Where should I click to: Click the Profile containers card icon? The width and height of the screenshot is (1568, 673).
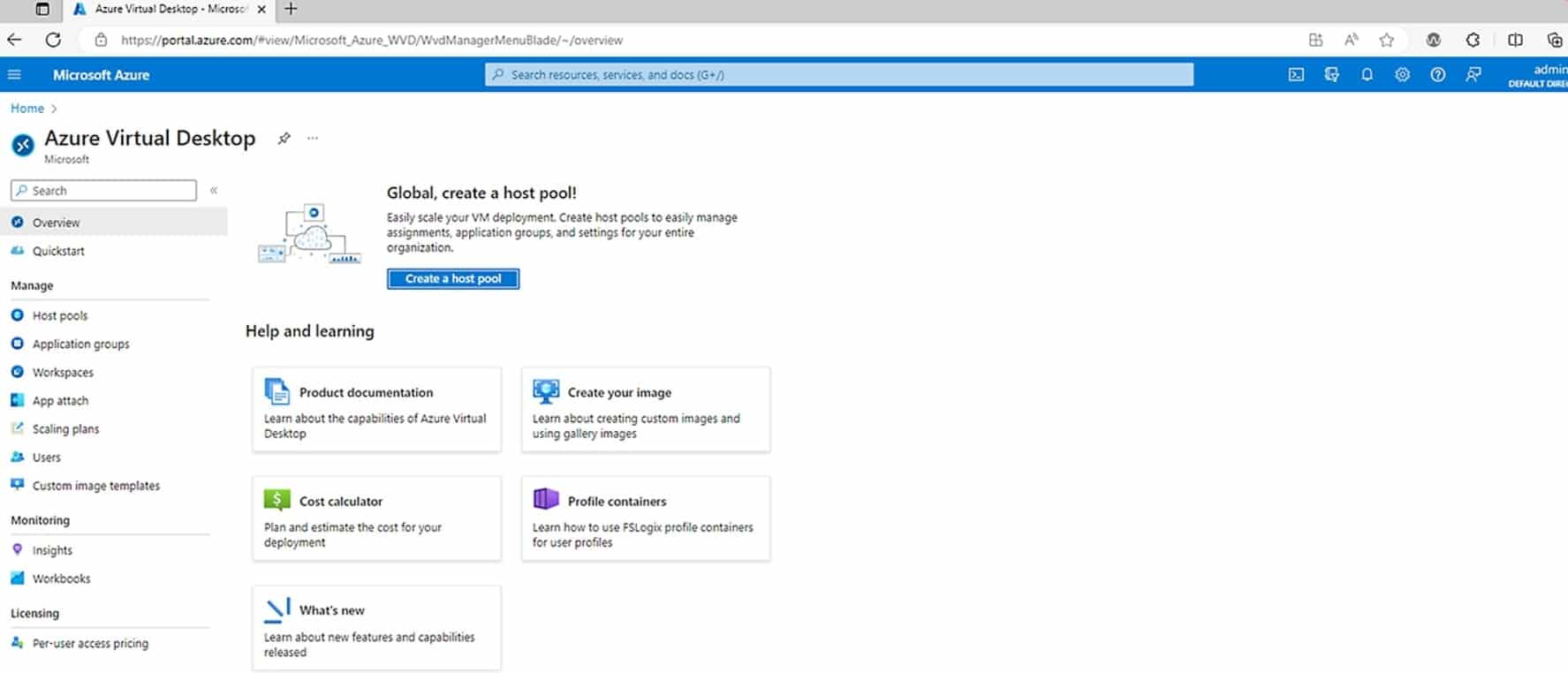[x=546, y=499]
